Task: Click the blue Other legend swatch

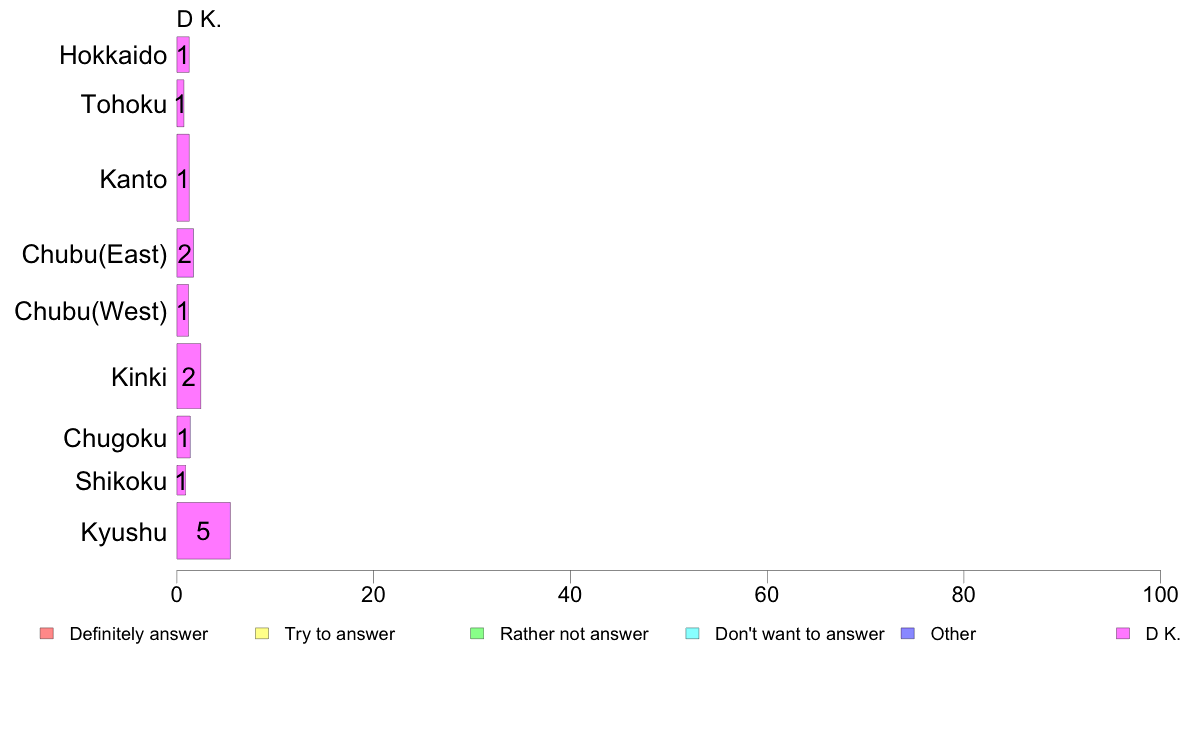Action: 908,634
